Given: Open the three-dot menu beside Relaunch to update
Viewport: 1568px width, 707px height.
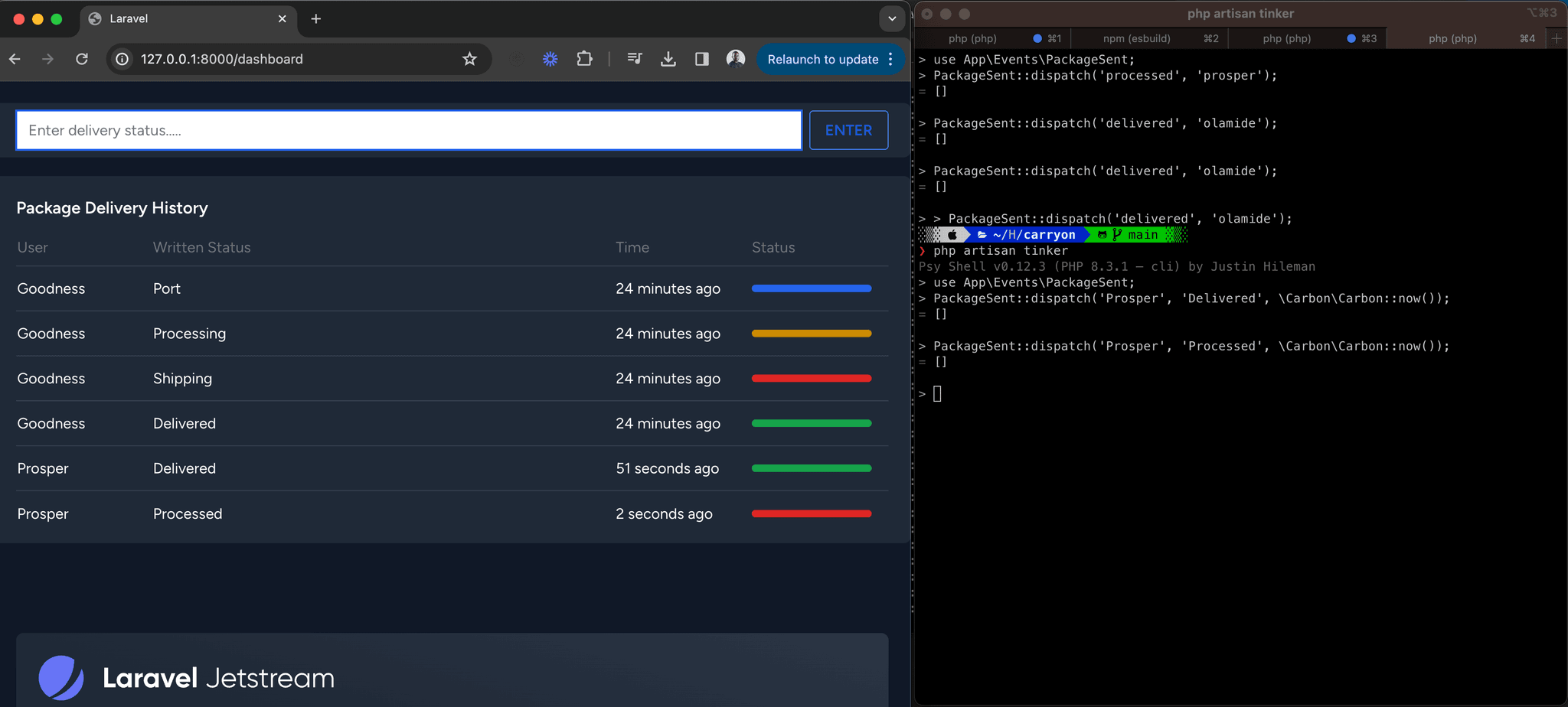Looking at the screenshot, I should [x=890, y=59].
